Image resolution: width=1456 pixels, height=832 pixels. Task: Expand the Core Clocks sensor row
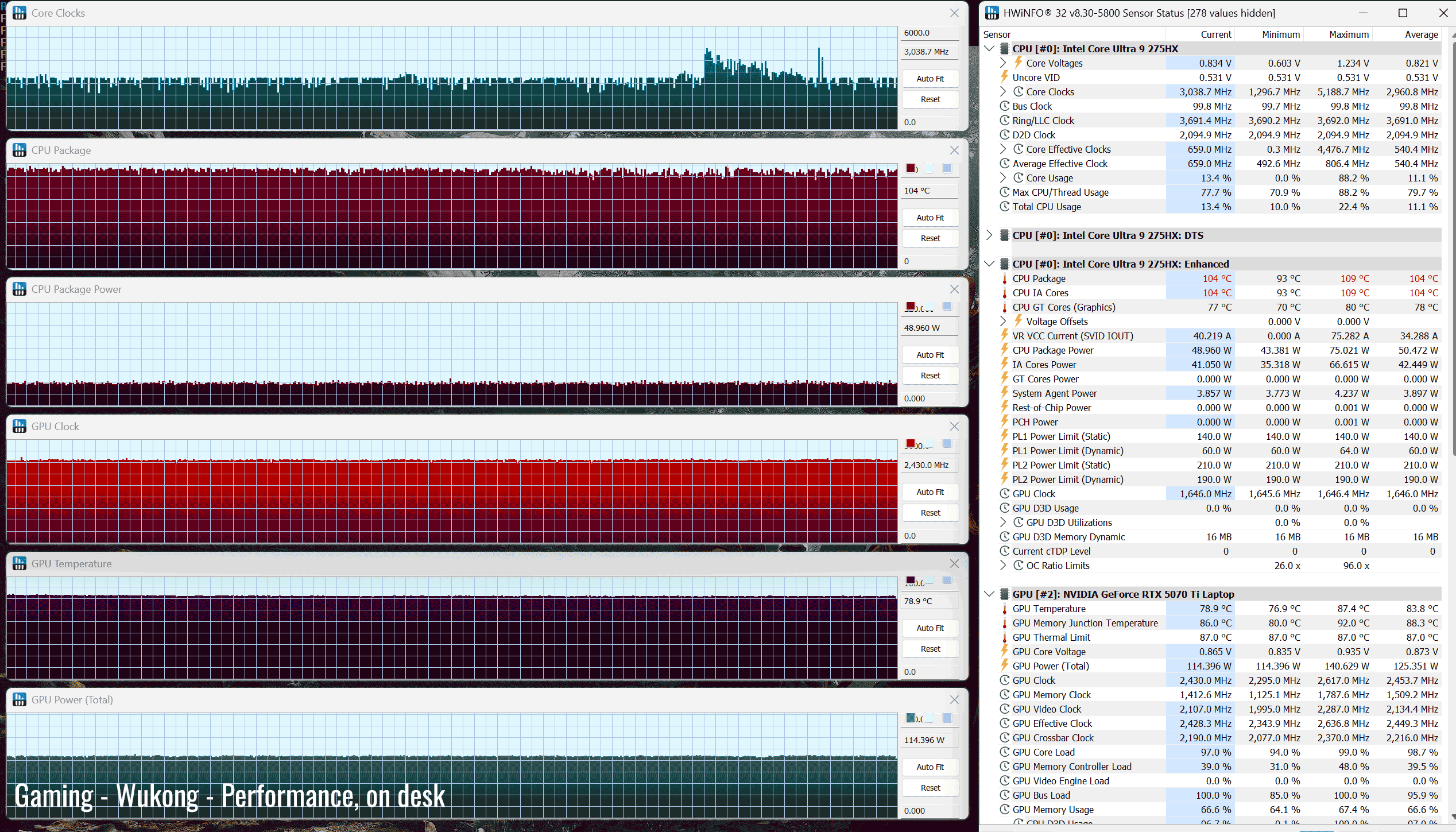coord(1003,92)
